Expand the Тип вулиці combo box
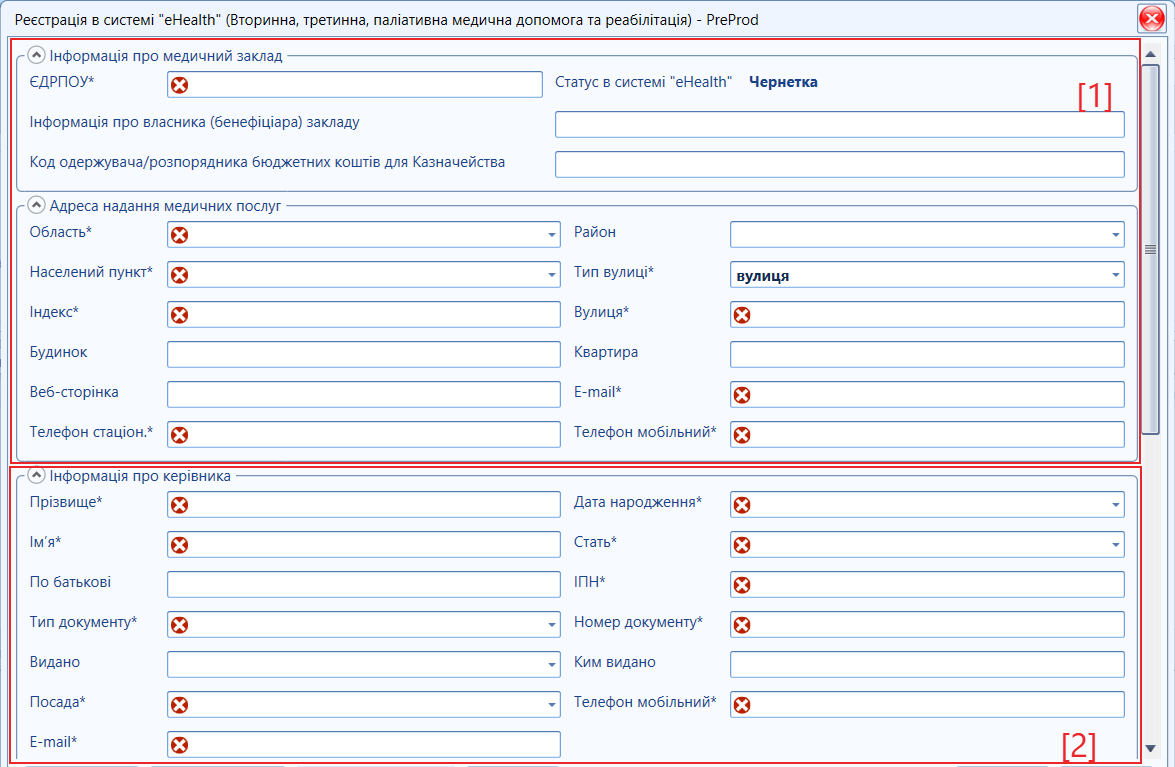The image size is (1175, 767). [x=1115, y=275]
